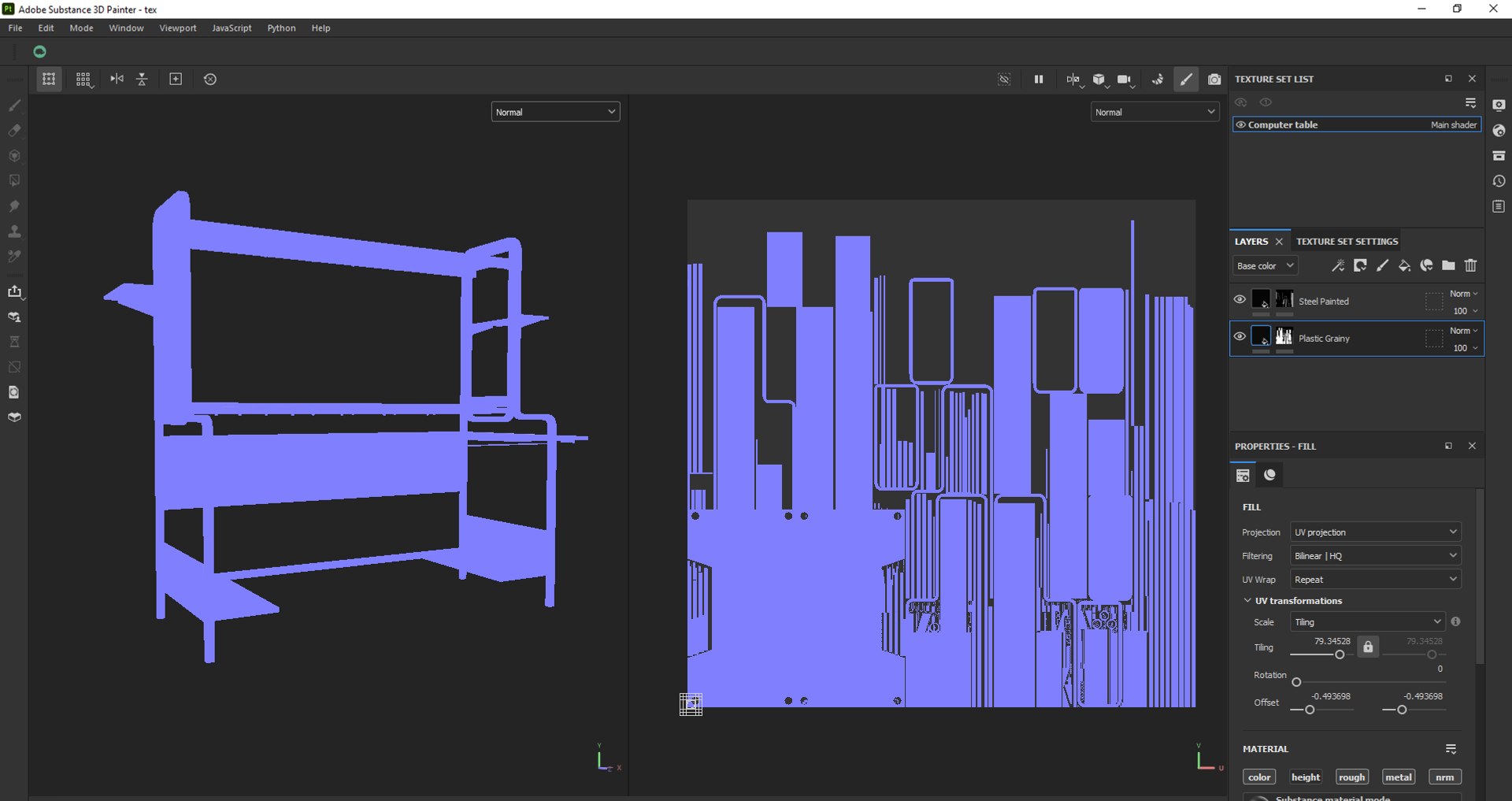The image size is (1512, 801).
Task: Toggle the Tiling ratio lock
Action: click(x=1368, y=647)
